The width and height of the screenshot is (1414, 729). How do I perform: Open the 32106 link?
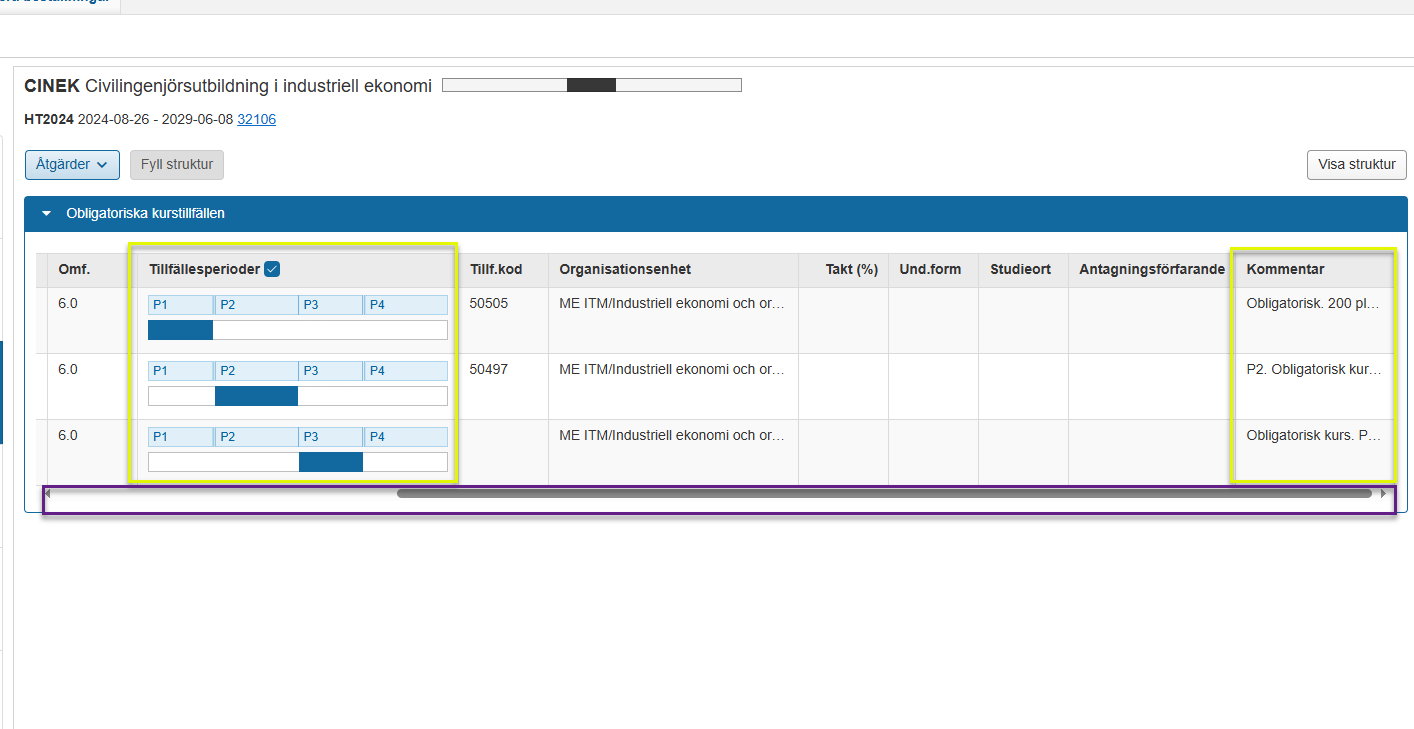click(x=256, y=119)
